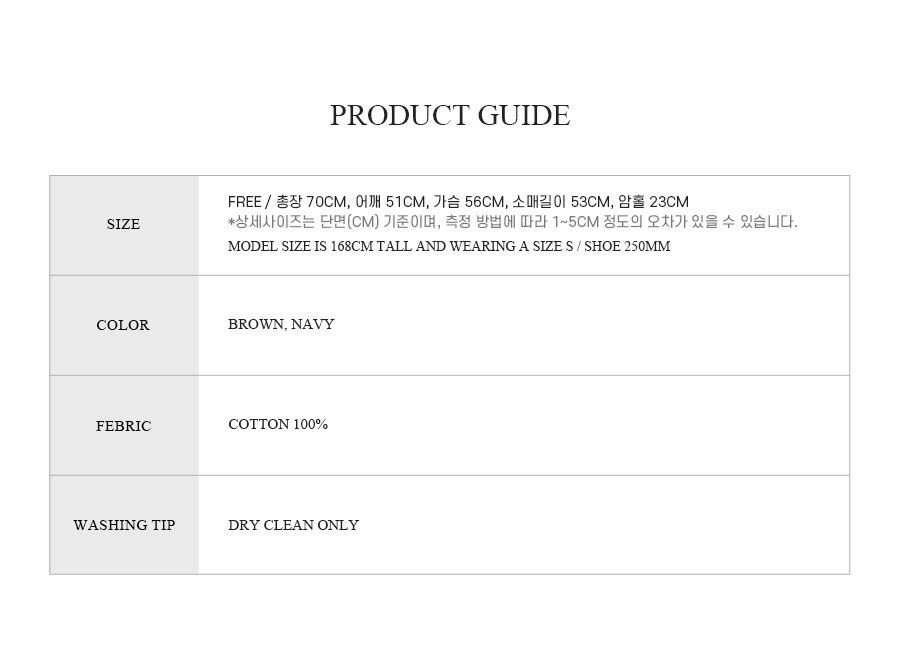
Task: Click the 소매길이 53CM measurement
Action: [562, 202]
